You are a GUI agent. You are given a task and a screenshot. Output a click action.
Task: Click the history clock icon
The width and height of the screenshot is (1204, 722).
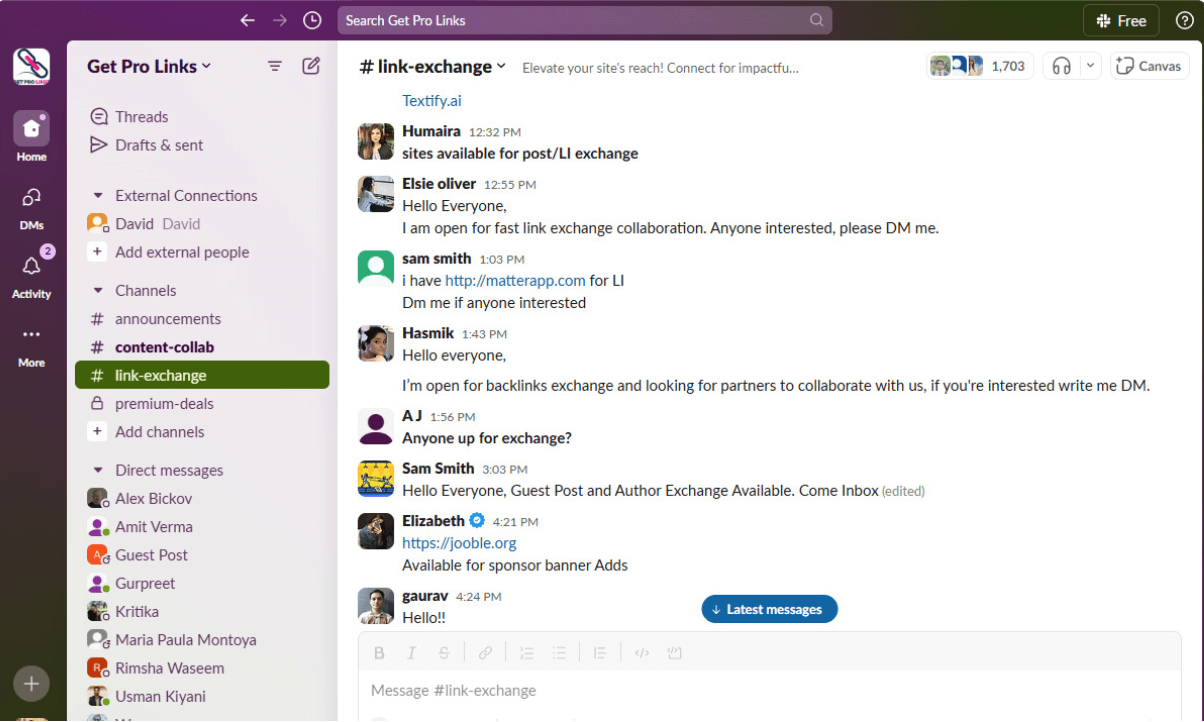pos(313,20)
